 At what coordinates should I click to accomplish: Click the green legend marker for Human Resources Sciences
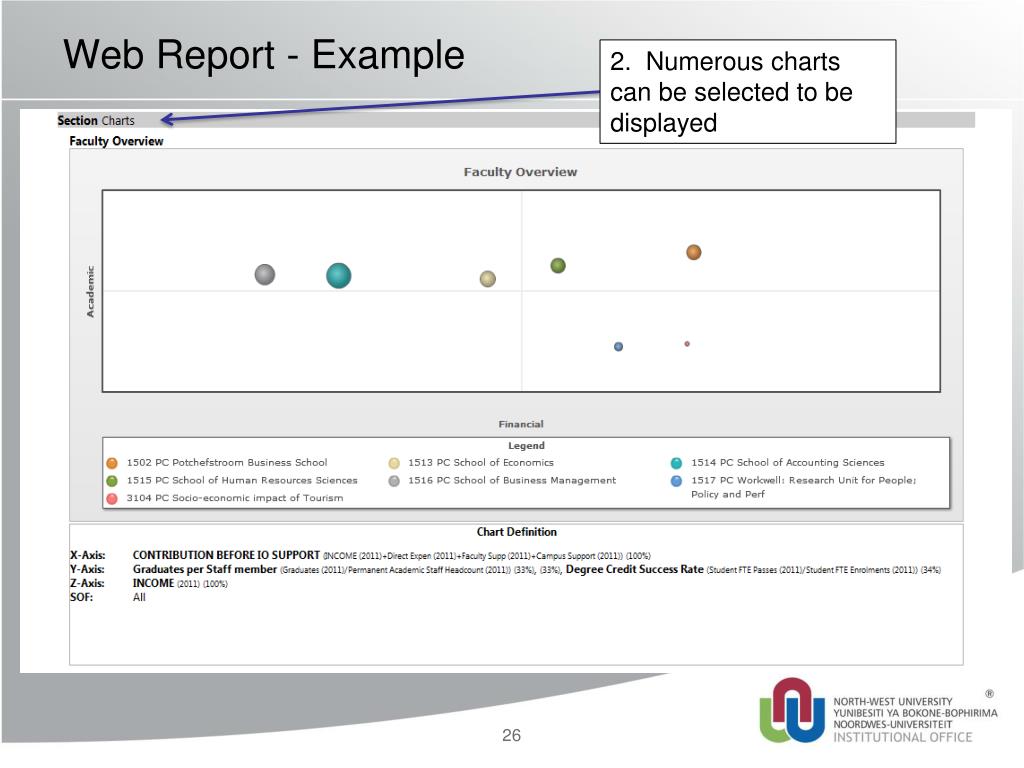point(112,481)
